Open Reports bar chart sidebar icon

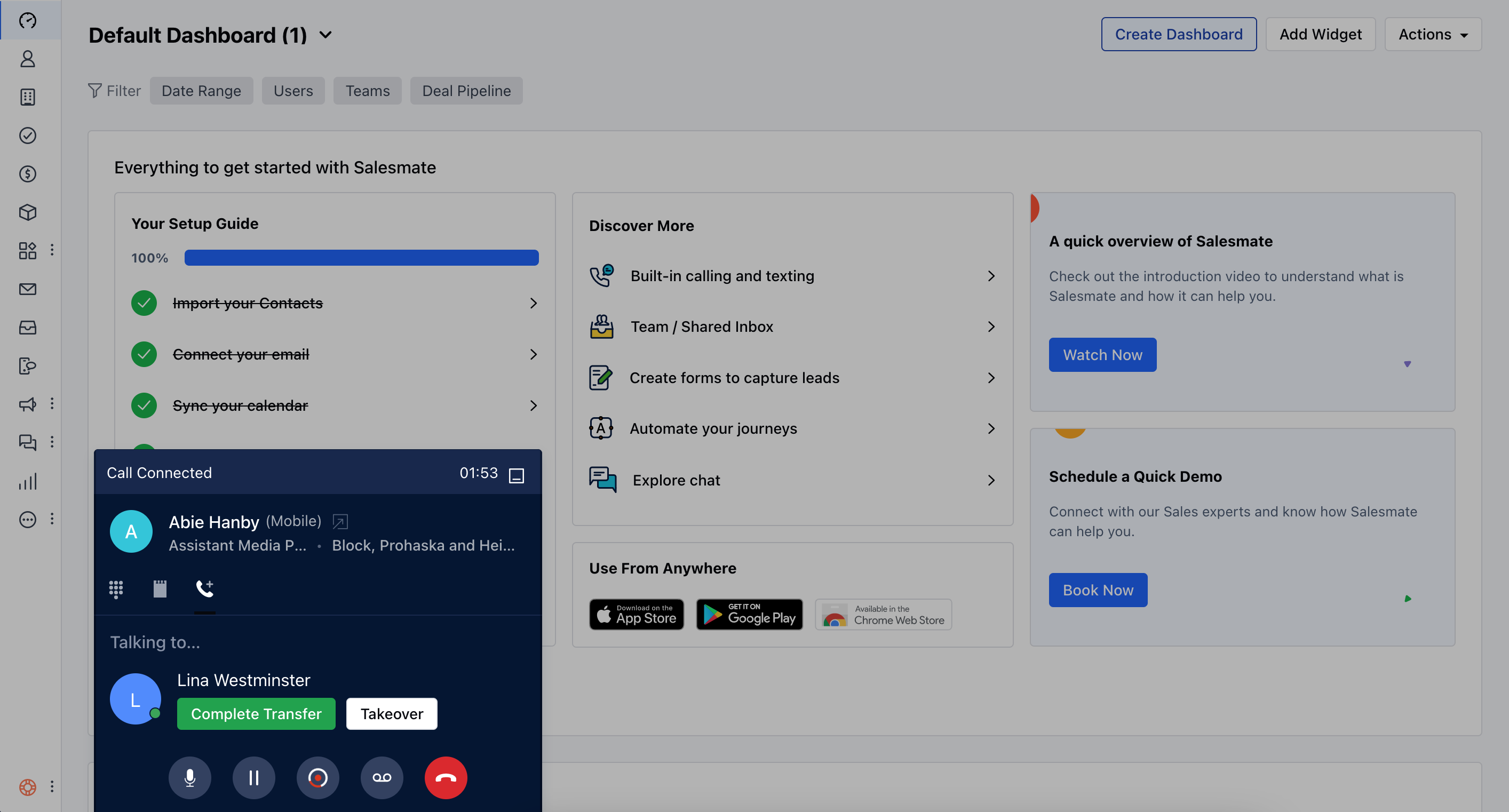point(28,482)
